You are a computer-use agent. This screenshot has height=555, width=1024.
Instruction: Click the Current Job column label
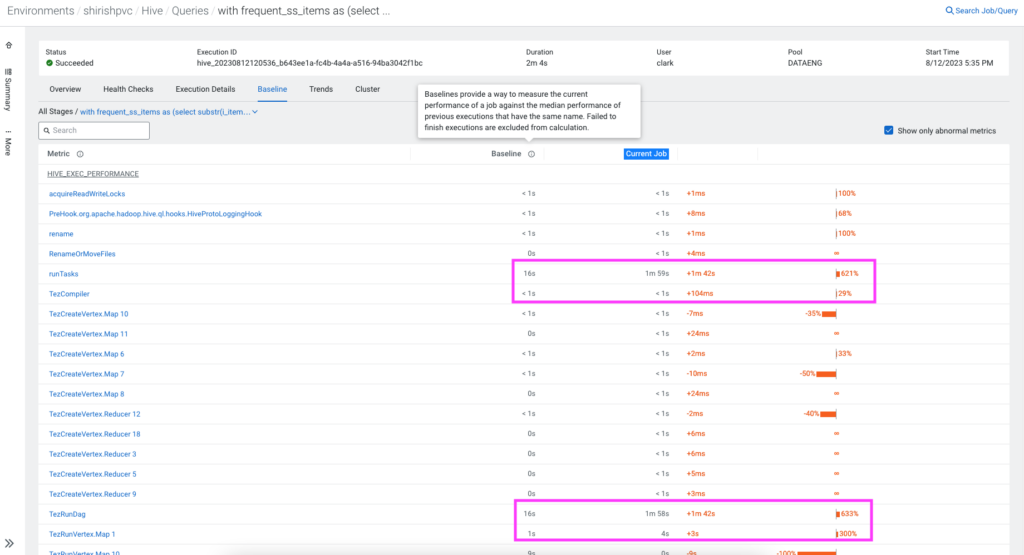point(646,154)
